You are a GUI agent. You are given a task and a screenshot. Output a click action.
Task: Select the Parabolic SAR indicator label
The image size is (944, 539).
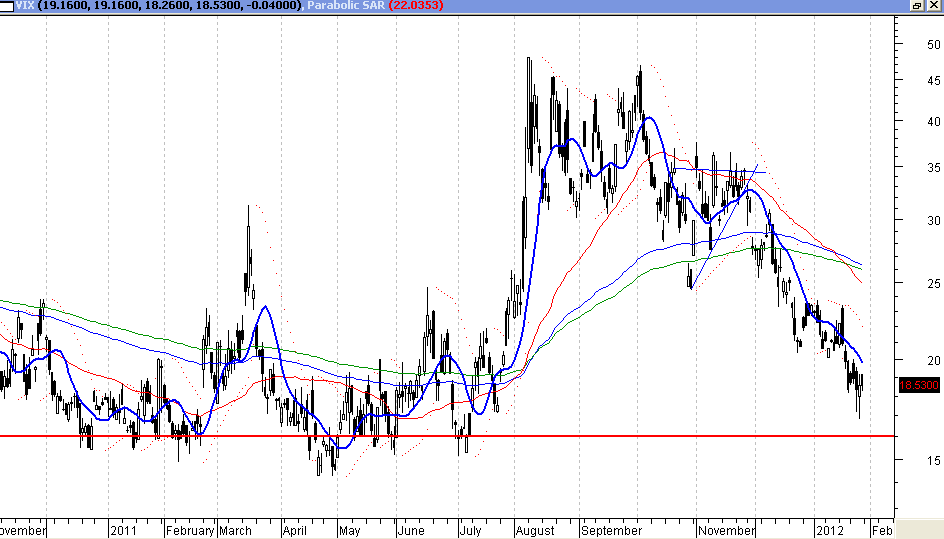pos(346,5)
